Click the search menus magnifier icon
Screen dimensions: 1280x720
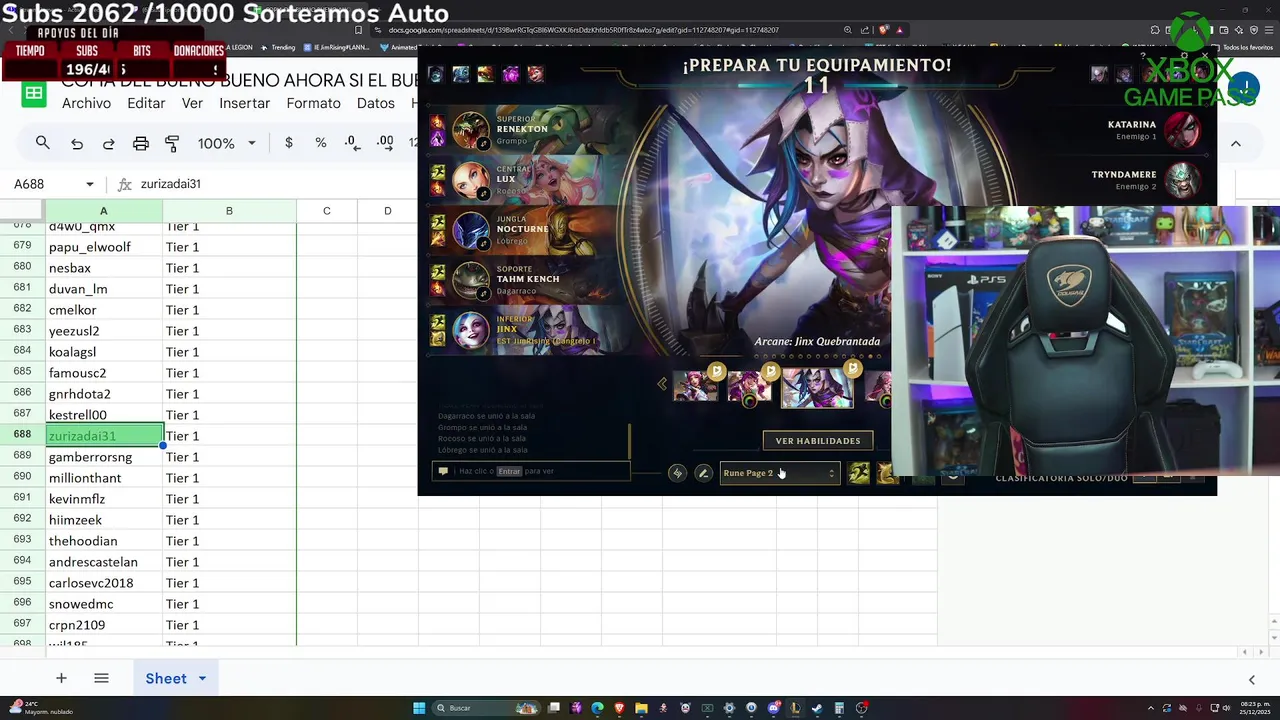(x=43, y=143)
